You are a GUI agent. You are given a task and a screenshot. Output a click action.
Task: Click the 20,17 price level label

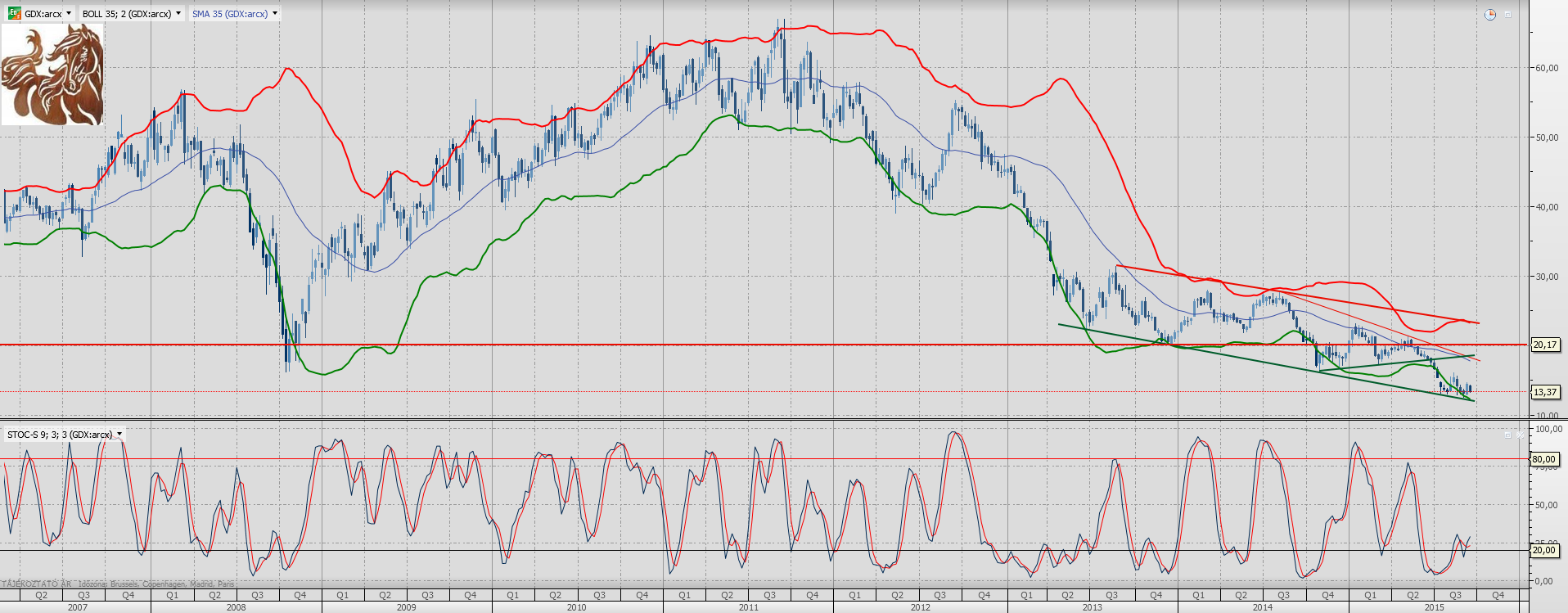pos(1544,345)
